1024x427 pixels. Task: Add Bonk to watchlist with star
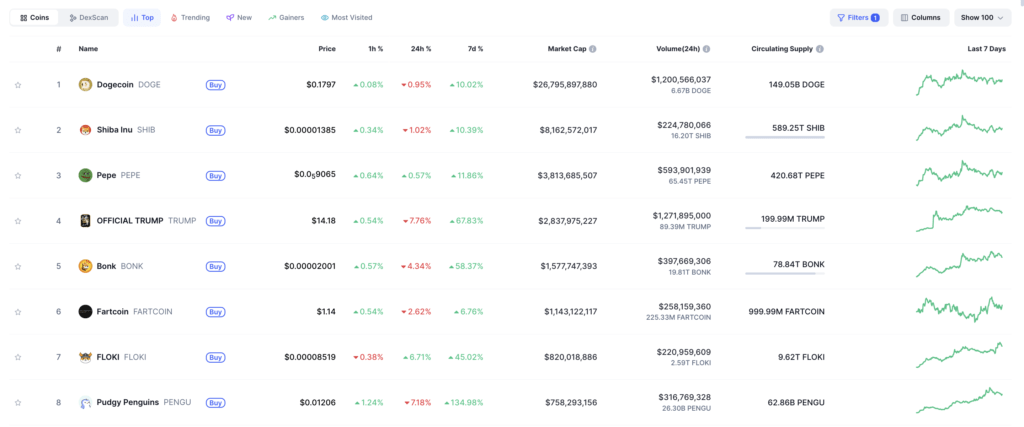[x=18, y=266]
